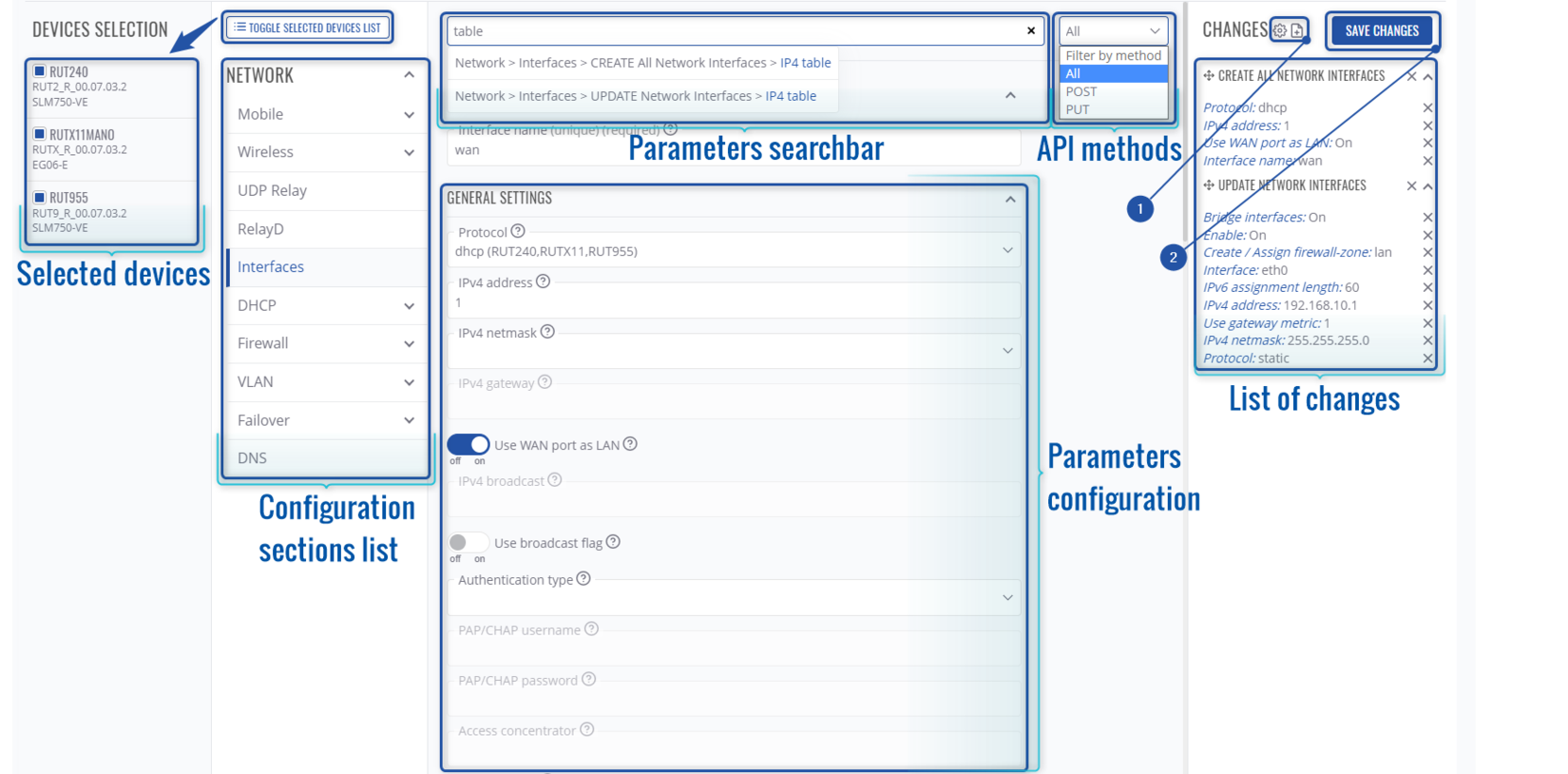Image resolution: width=1568 pixels, height=774 pixels.
Task: Click the IPv4 address input field
Action: 732,303
